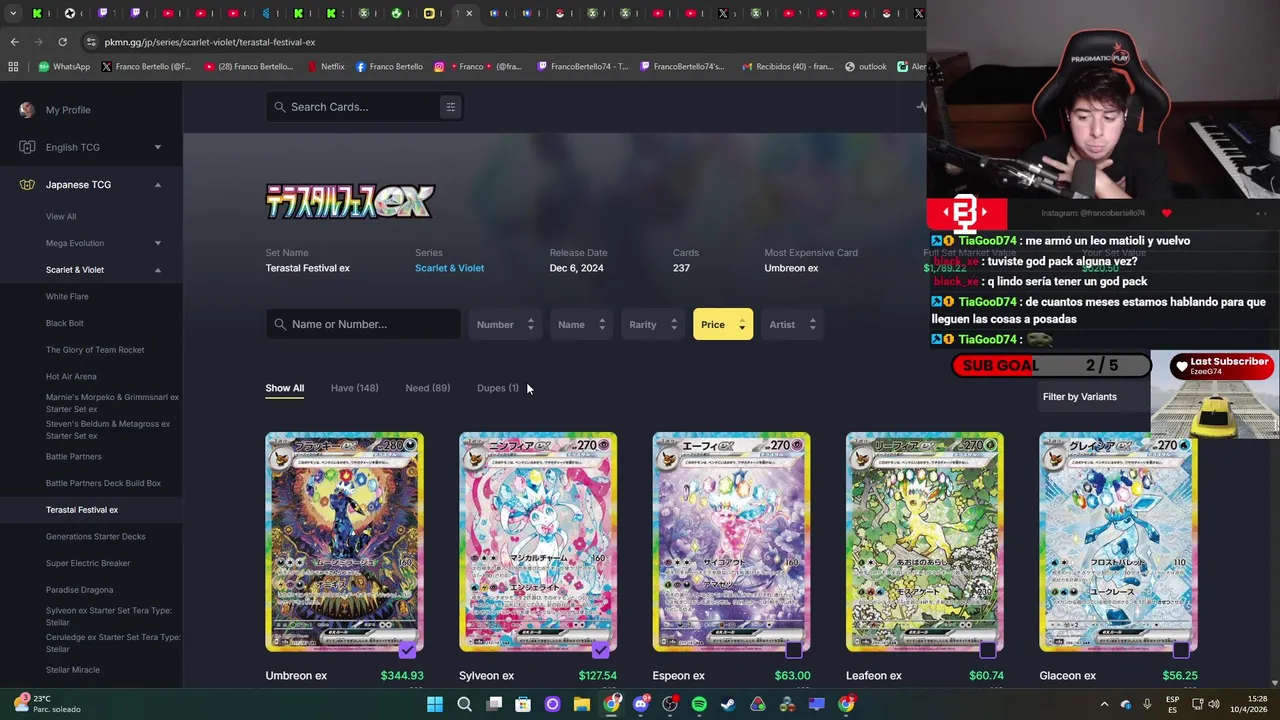Sort cards by Name

point(581,324)
